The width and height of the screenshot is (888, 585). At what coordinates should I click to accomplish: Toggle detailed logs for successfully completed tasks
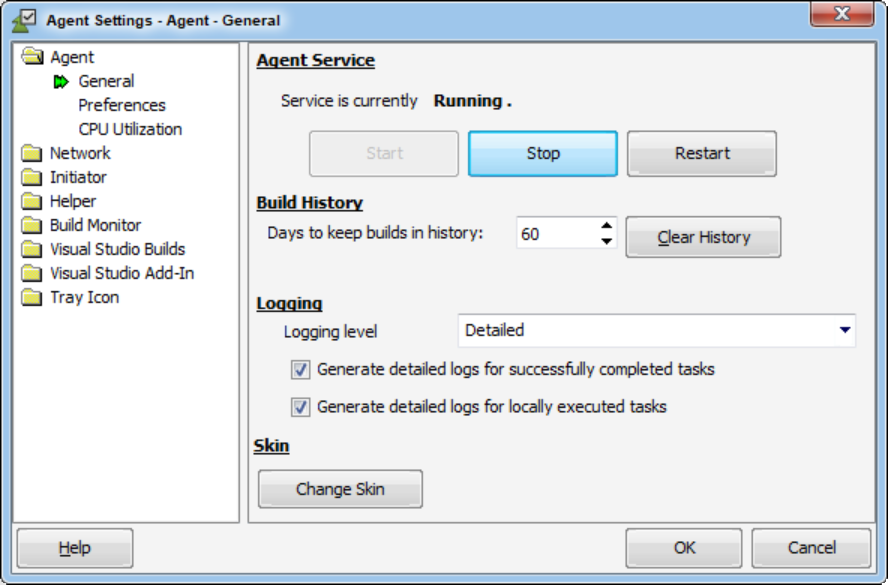click(300, 370)
